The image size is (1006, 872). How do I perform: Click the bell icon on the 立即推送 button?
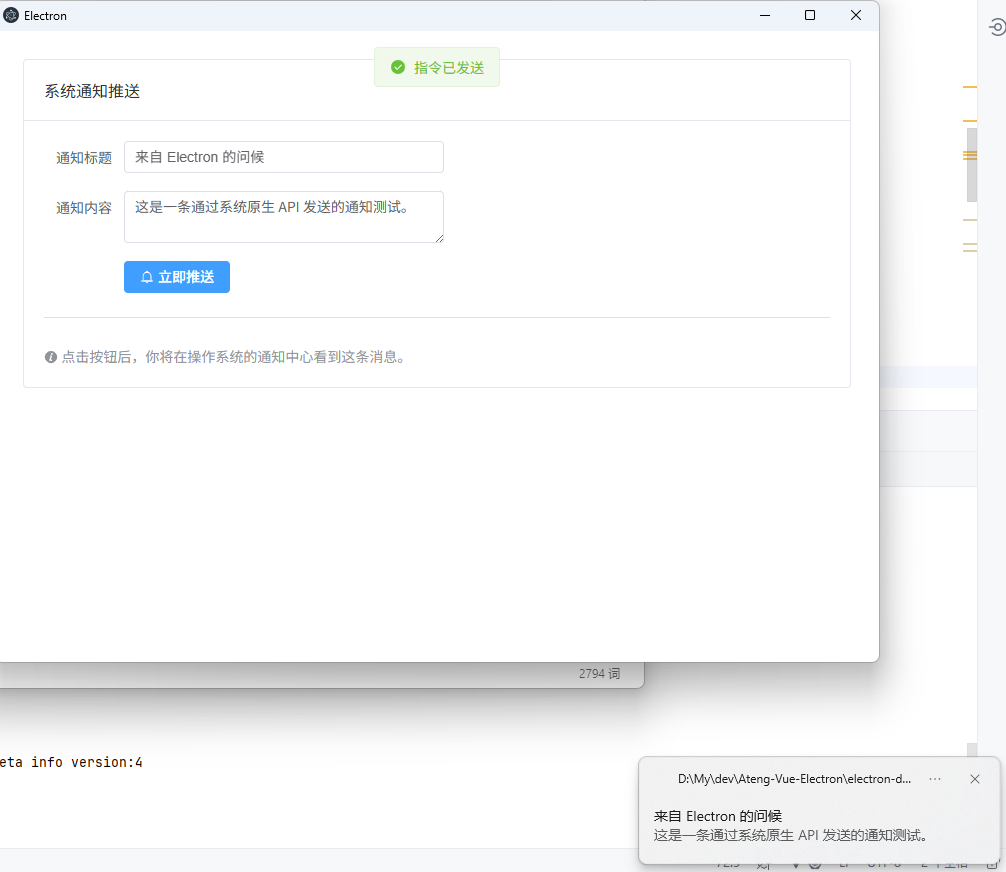pos(147,277)
